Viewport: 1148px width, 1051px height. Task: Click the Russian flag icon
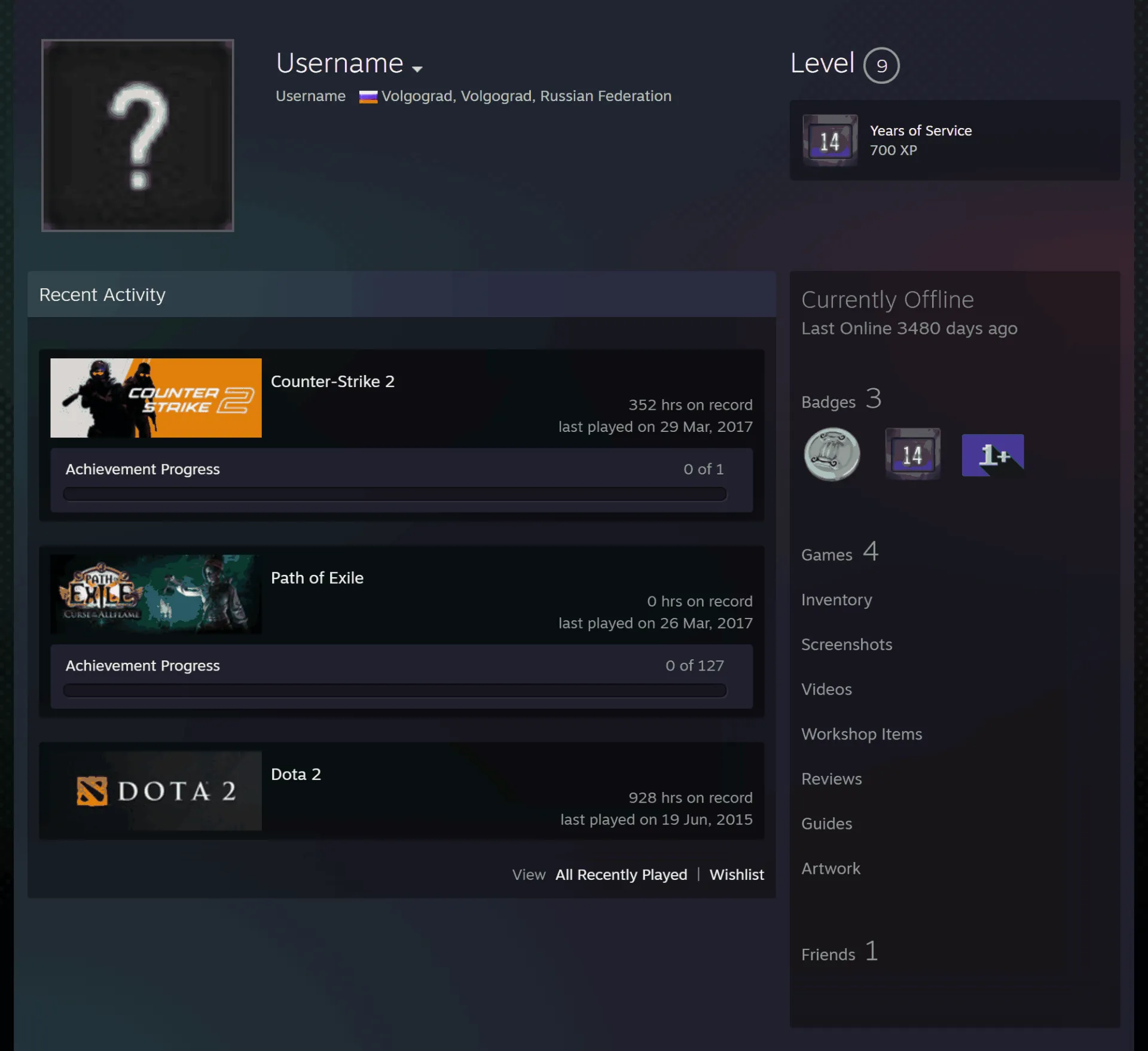[x=368, y=97]
